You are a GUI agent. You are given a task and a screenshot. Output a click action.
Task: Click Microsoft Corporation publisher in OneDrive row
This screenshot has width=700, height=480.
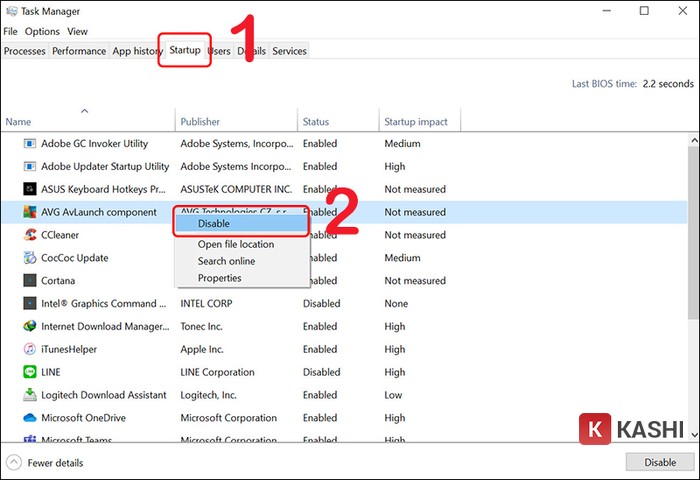click(229, 418)
